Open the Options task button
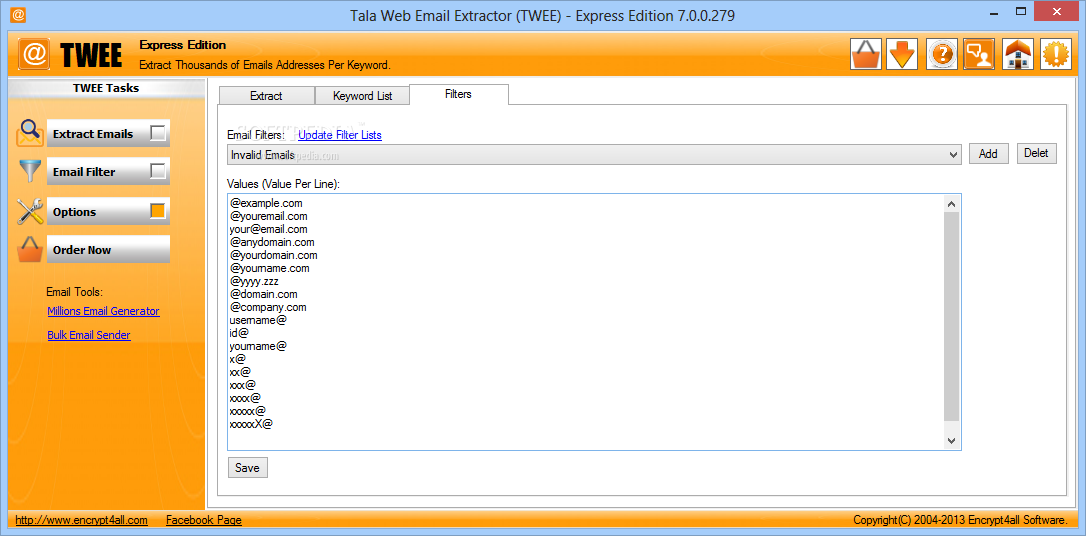Image resolution: width=1086 pixels, height=536 pixels. pos(108,212)
